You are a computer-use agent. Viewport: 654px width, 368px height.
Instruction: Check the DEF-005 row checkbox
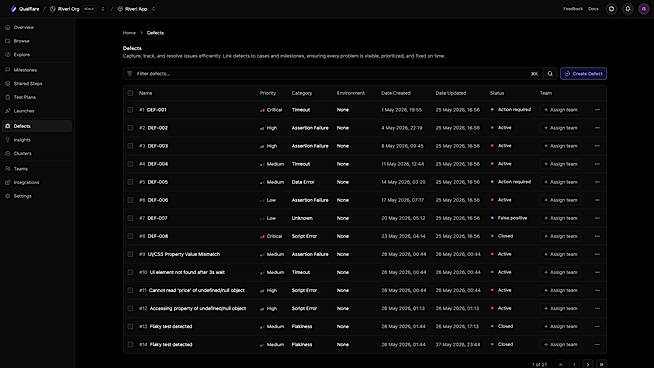point(130,182)
